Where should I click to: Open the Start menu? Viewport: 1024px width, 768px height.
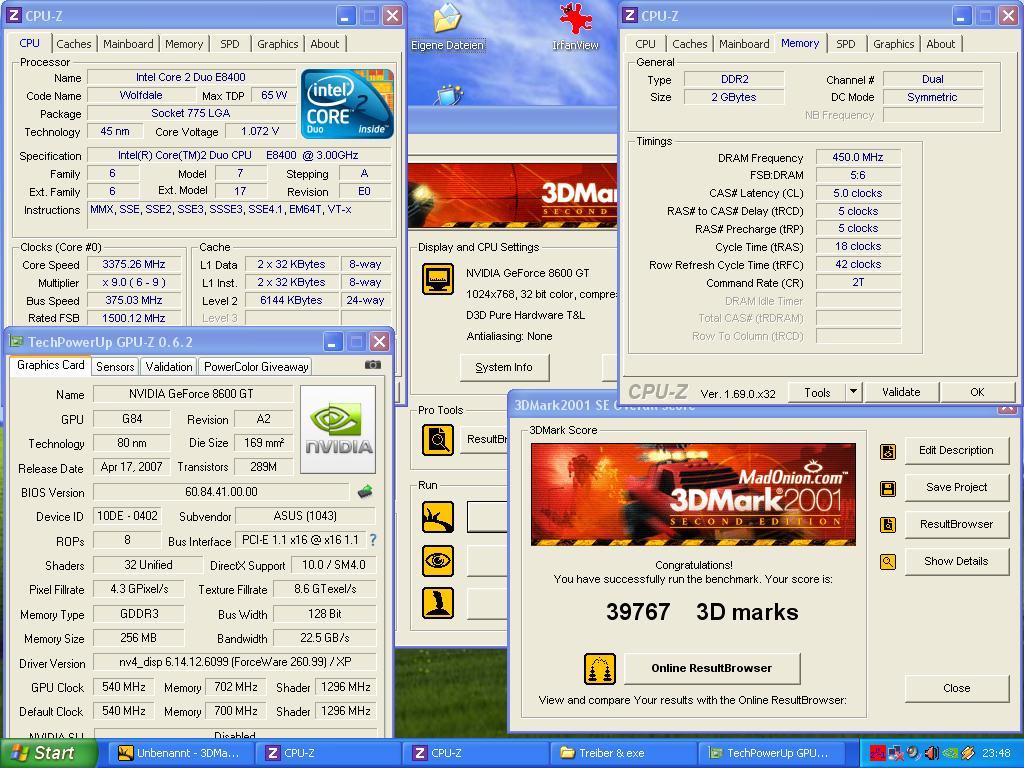[47, 753]
